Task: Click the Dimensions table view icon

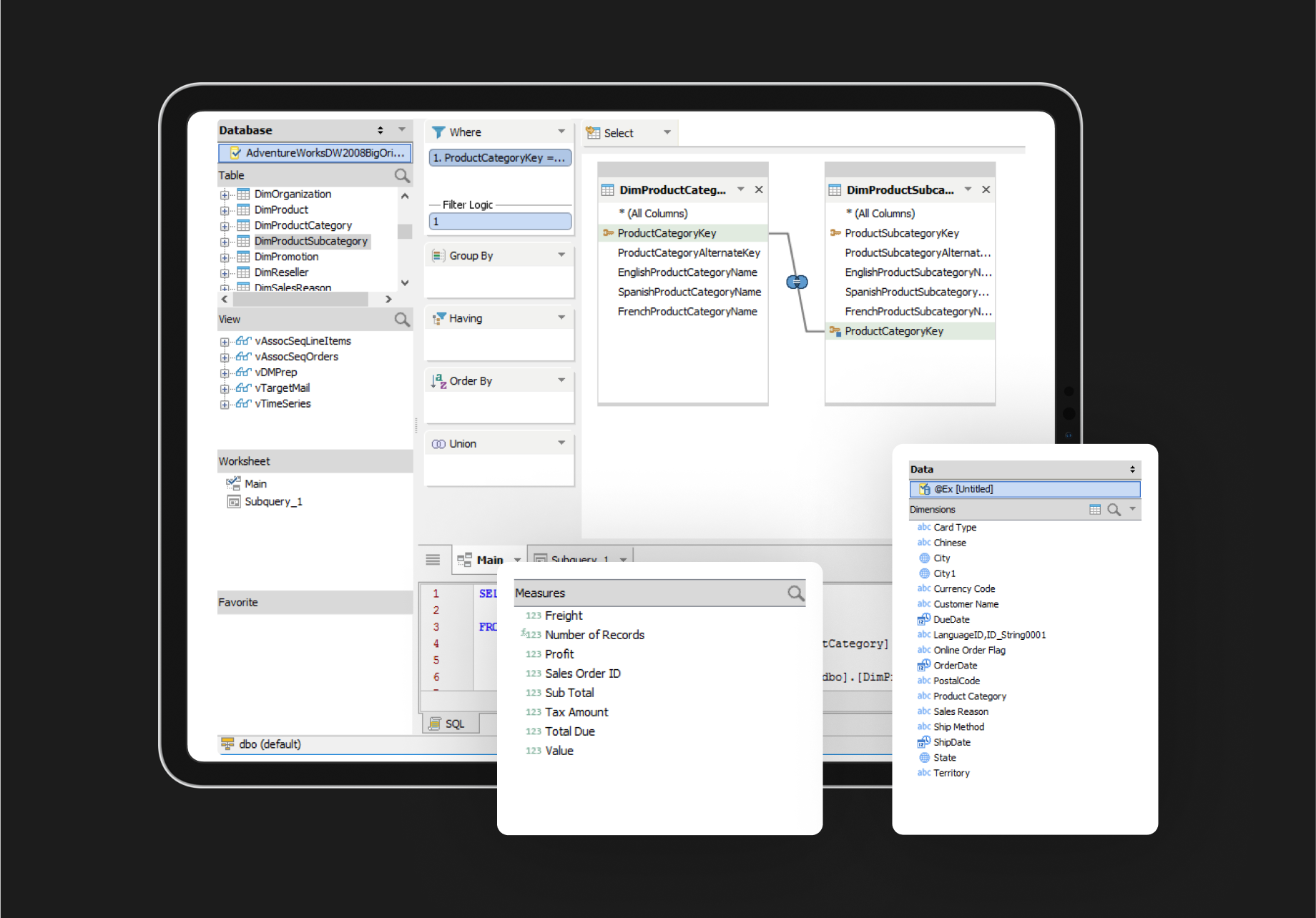Action: [1094, 510]
